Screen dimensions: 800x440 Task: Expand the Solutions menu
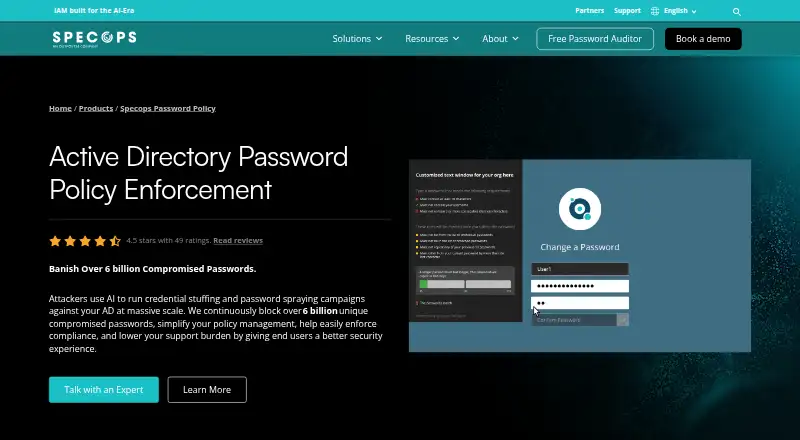click(357, 39)
